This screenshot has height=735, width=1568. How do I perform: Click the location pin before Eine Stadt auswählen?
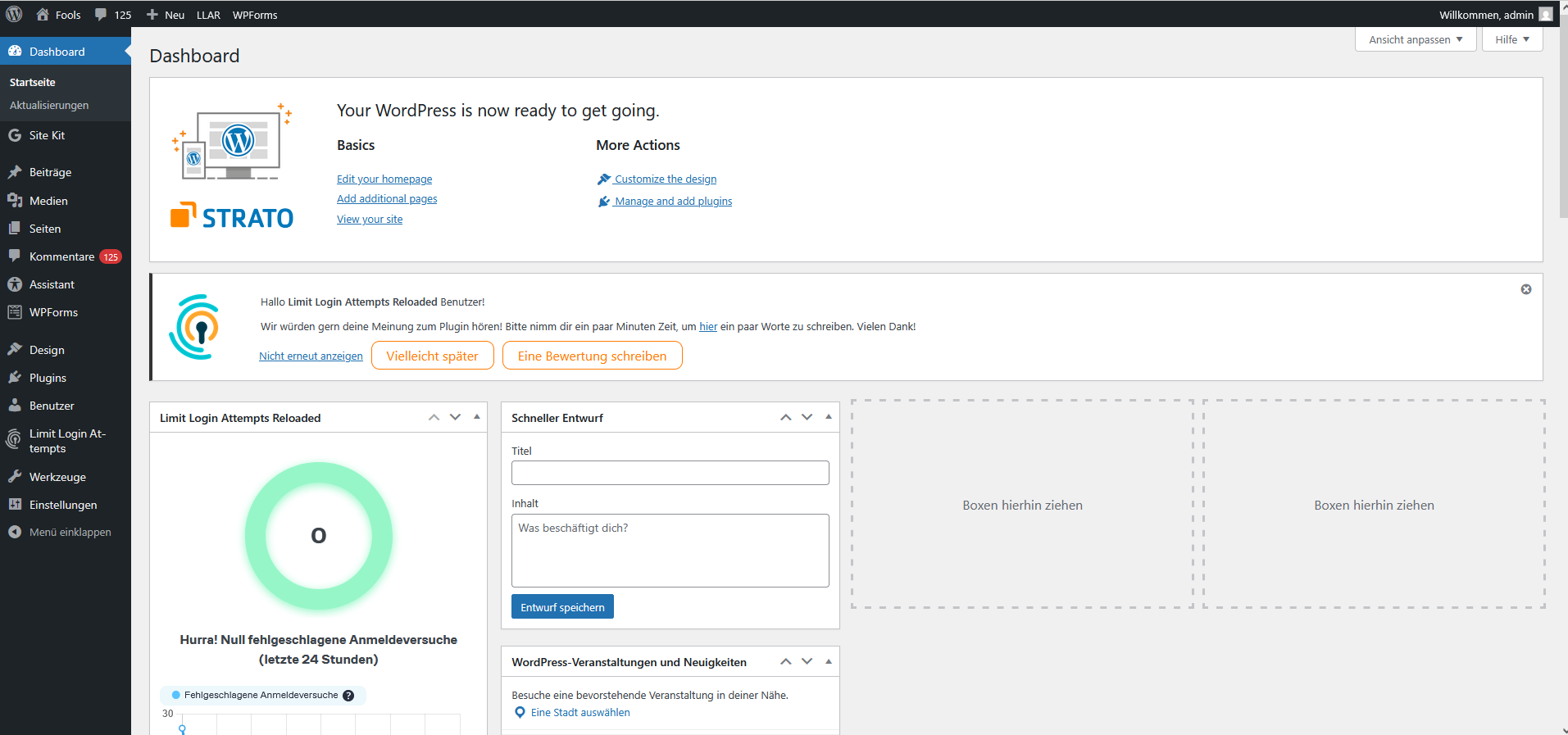(520, 713)
